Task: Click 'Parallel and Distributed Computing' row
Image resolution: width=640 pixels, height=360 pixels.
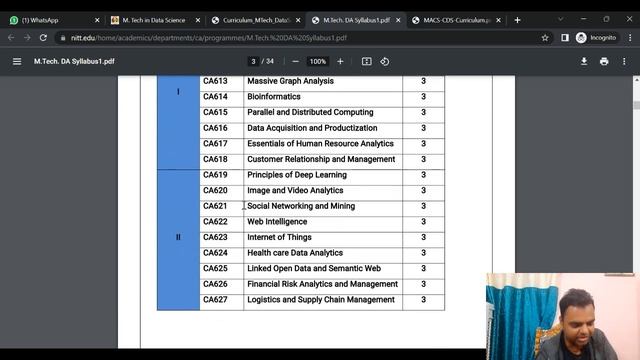Action: pyautogui.click(x=310, y=112)
